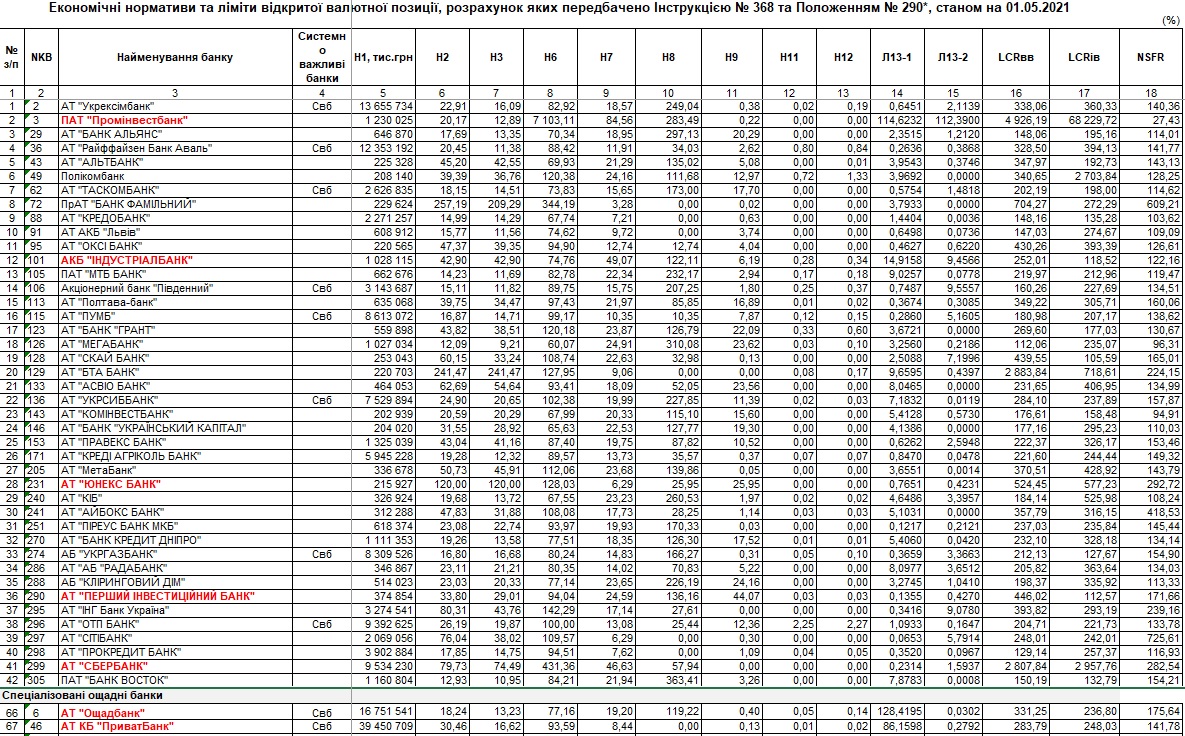Viewport: 1185px width, 736px height.
Task: Select АТ "ПЕРШИЙ ІНВЕСТИЦІЙНИЙ БАНК" cell
Action: coord(175,595)
